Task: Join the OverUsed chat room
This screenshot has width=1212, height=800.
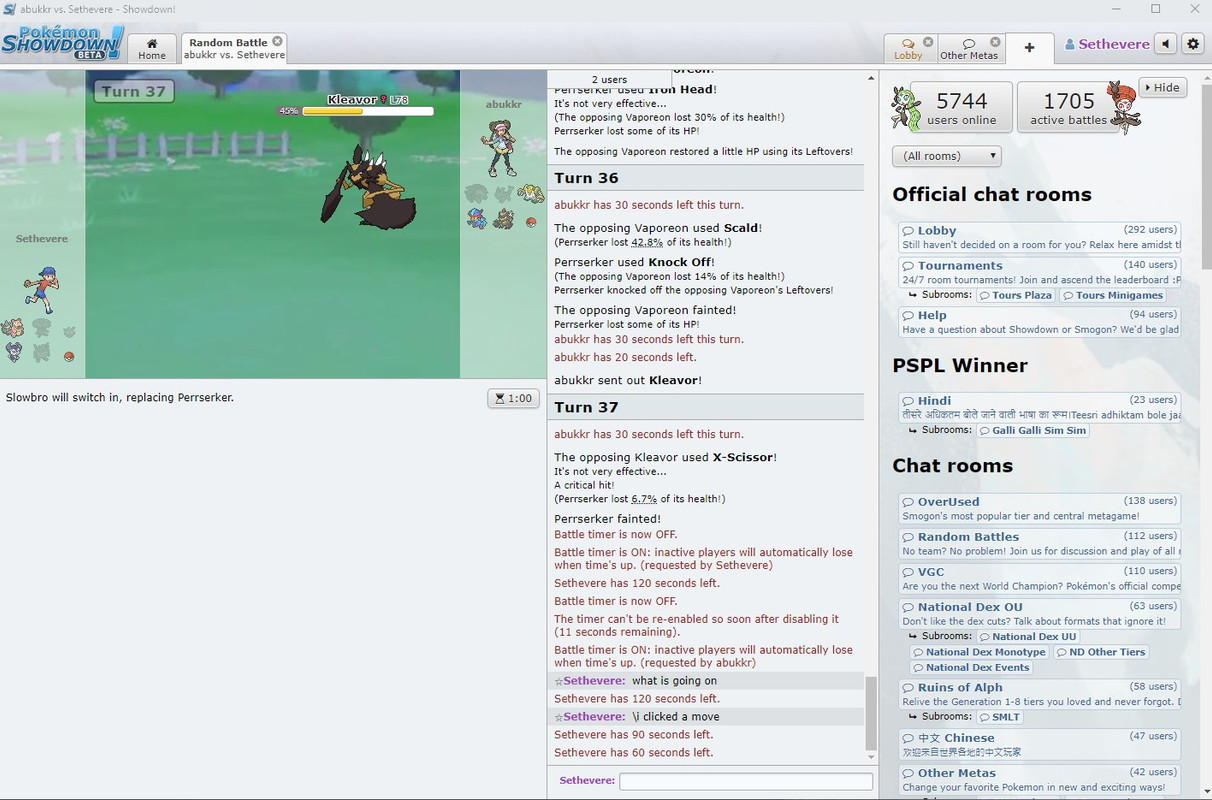Action: pos(1039,508)
